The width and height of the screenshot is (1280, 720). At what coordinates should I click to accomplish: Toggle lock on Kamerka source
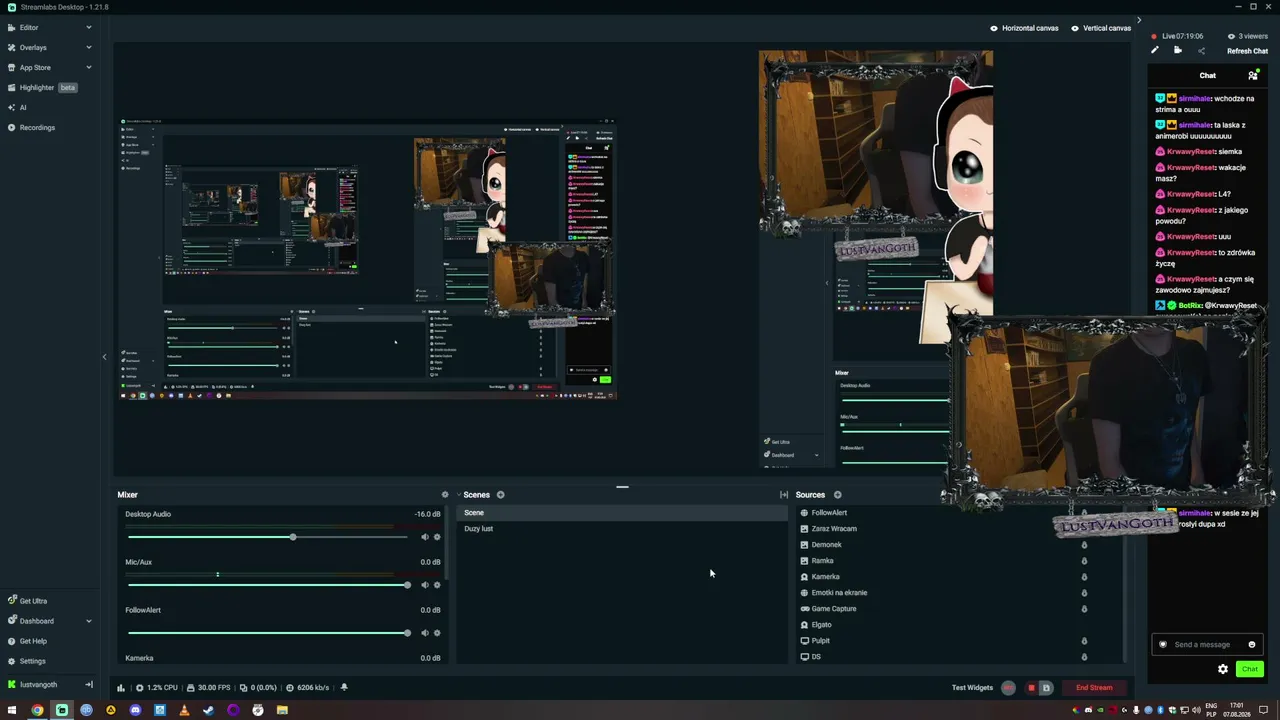point(1084,577)
